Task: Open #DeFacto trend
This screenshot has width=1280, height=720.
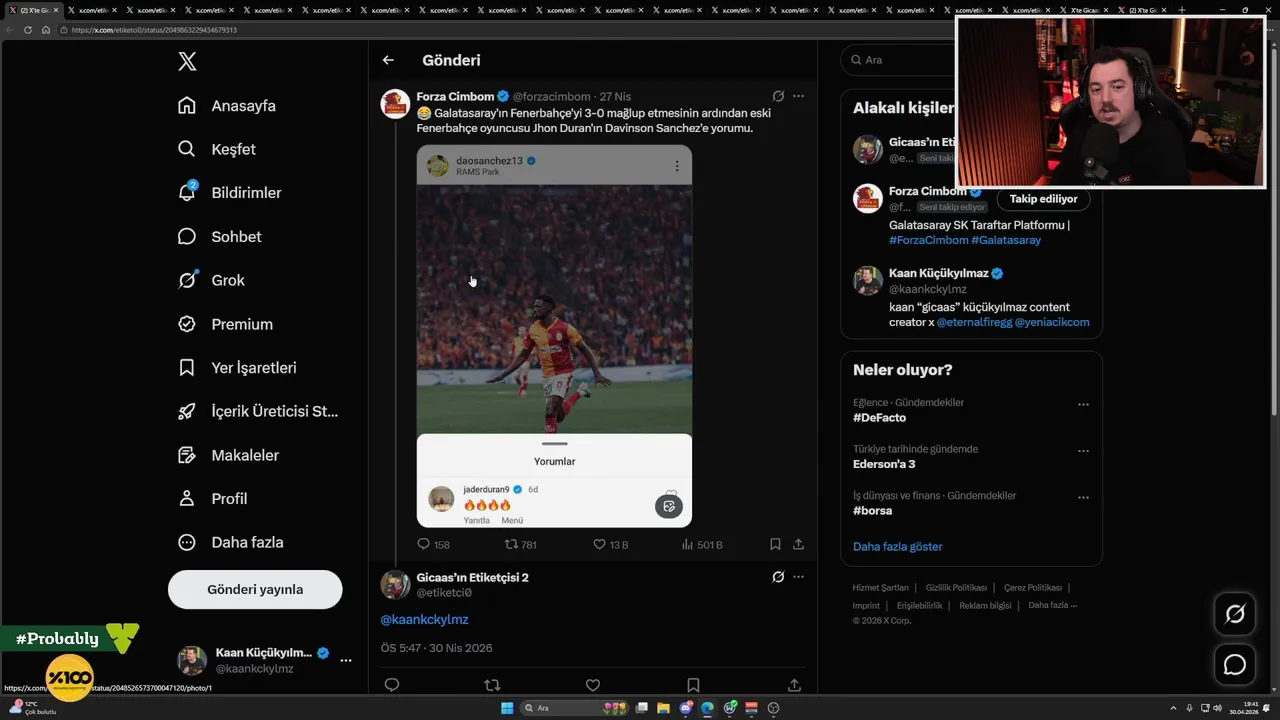Action: 880,418
